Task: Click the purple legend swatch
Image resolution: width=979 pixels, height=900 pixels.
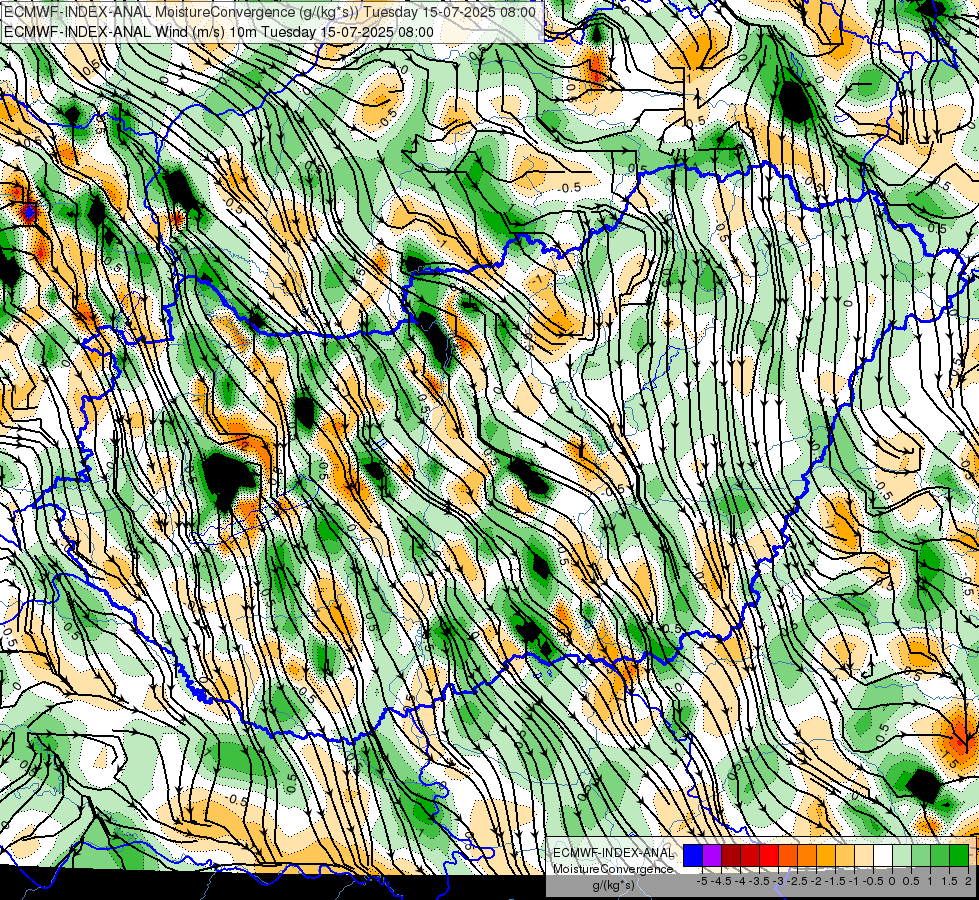Action: coord(712,856)
